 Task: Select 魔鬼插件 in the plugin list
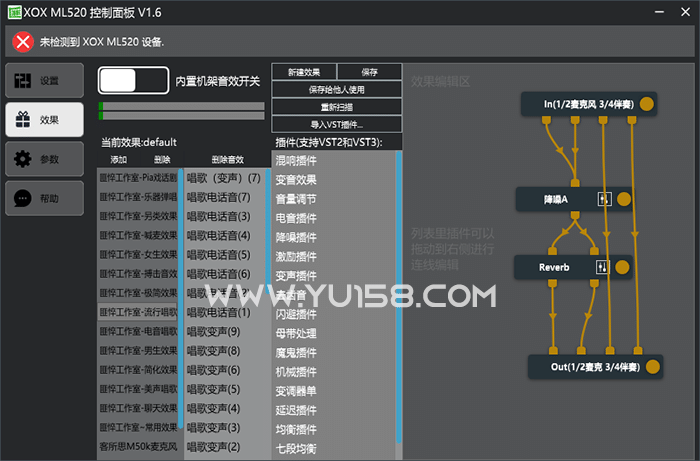(x=333, y=353)
